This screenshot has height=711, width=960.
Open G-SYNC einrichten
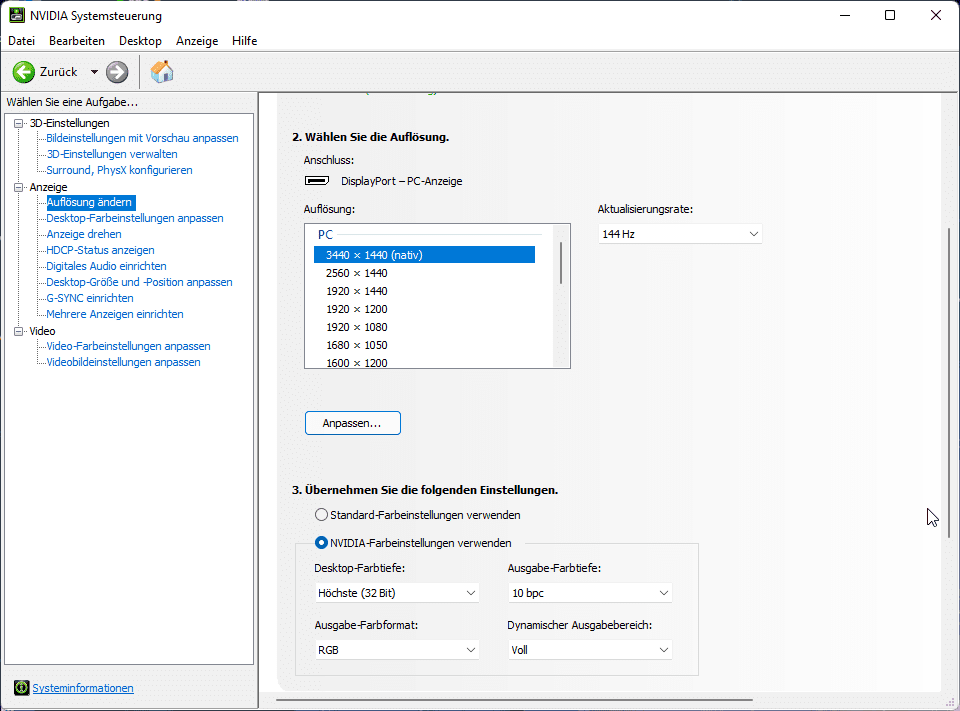pos(90,298)
